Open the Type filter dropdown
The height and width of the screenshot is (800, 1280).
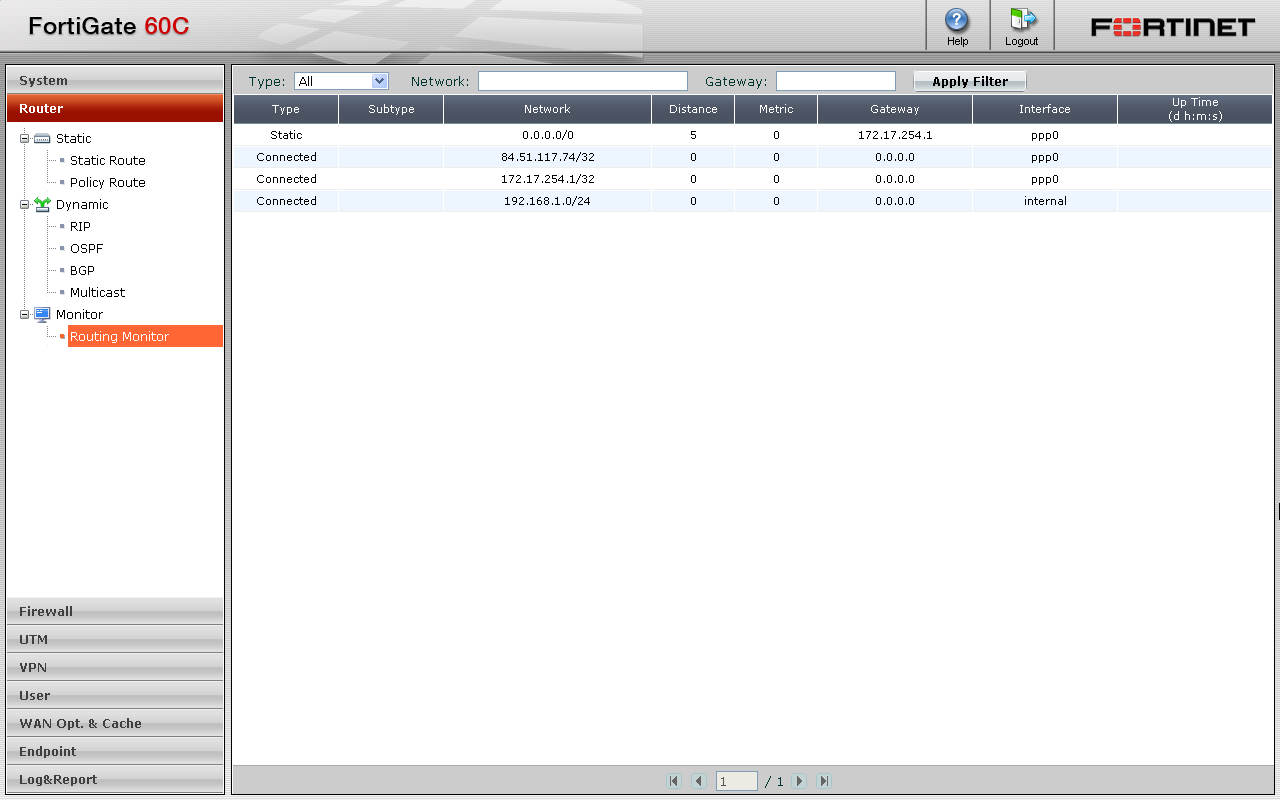coord(341,81)
